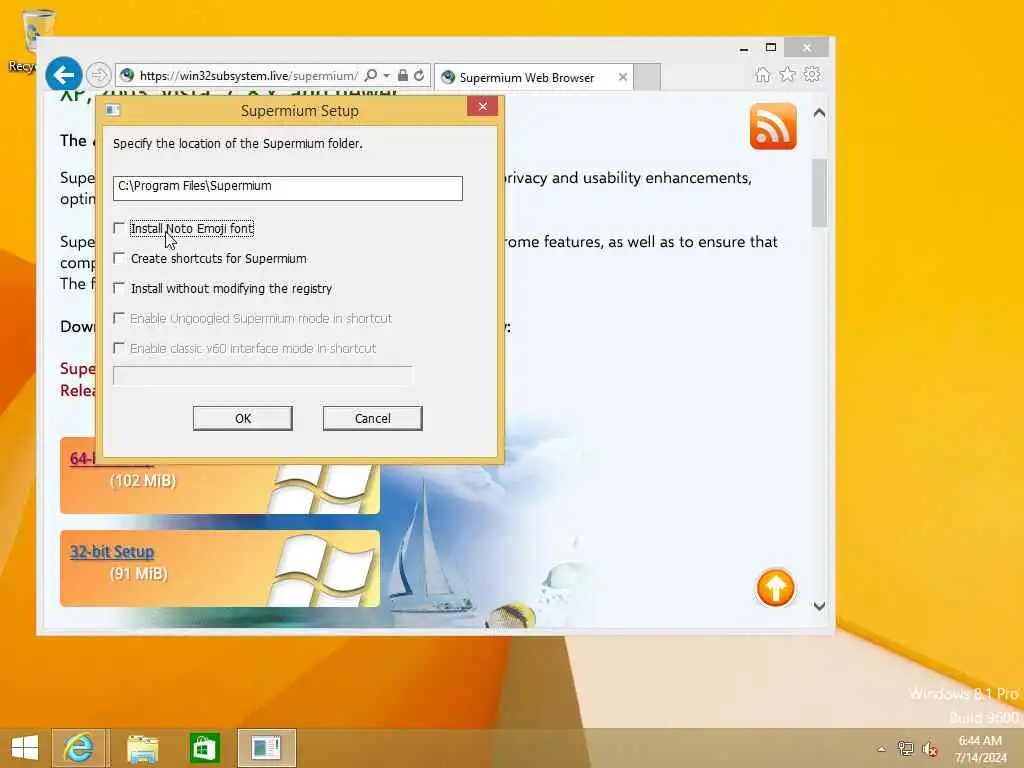
Task: Click the orange scroll-to-top arrow icon
Action: click(x=775, y=587)
